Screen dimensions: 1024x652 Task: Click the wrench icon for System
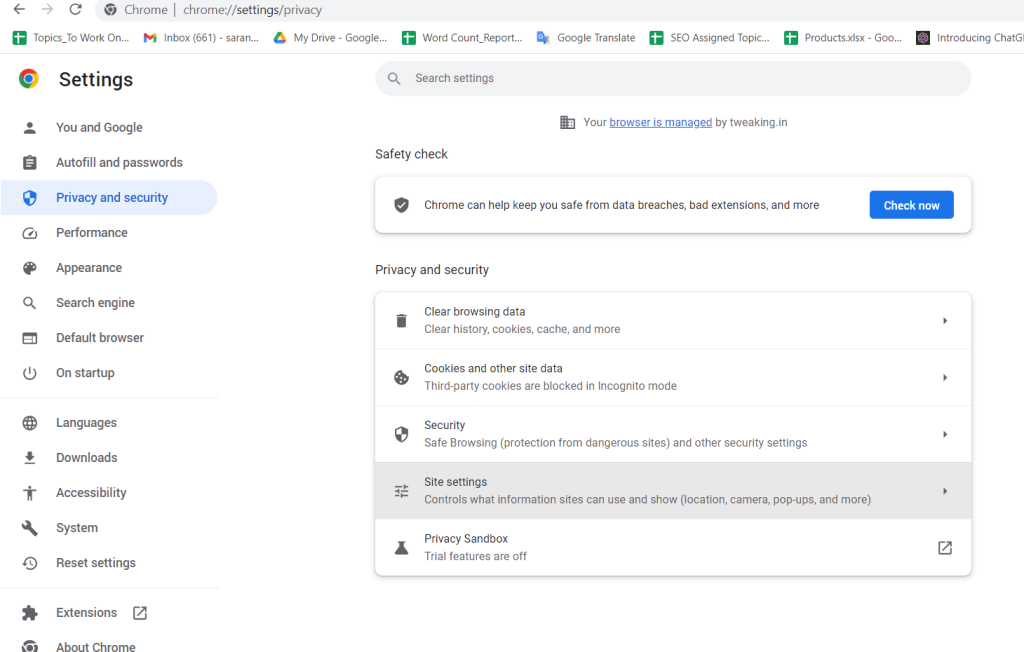click(29, 528)
